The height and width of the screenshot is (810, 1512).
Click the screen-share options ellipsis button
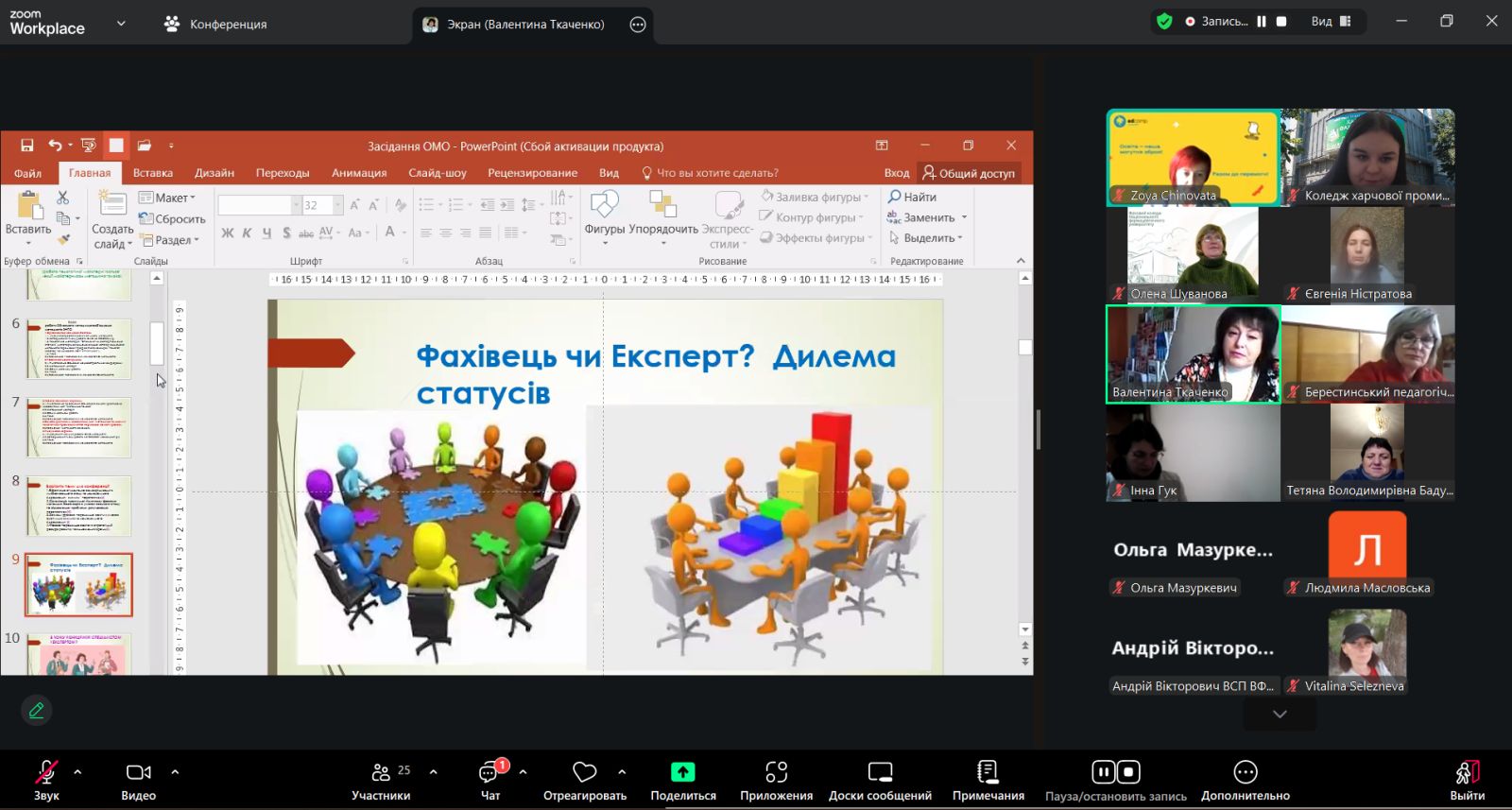coord(638,25)
